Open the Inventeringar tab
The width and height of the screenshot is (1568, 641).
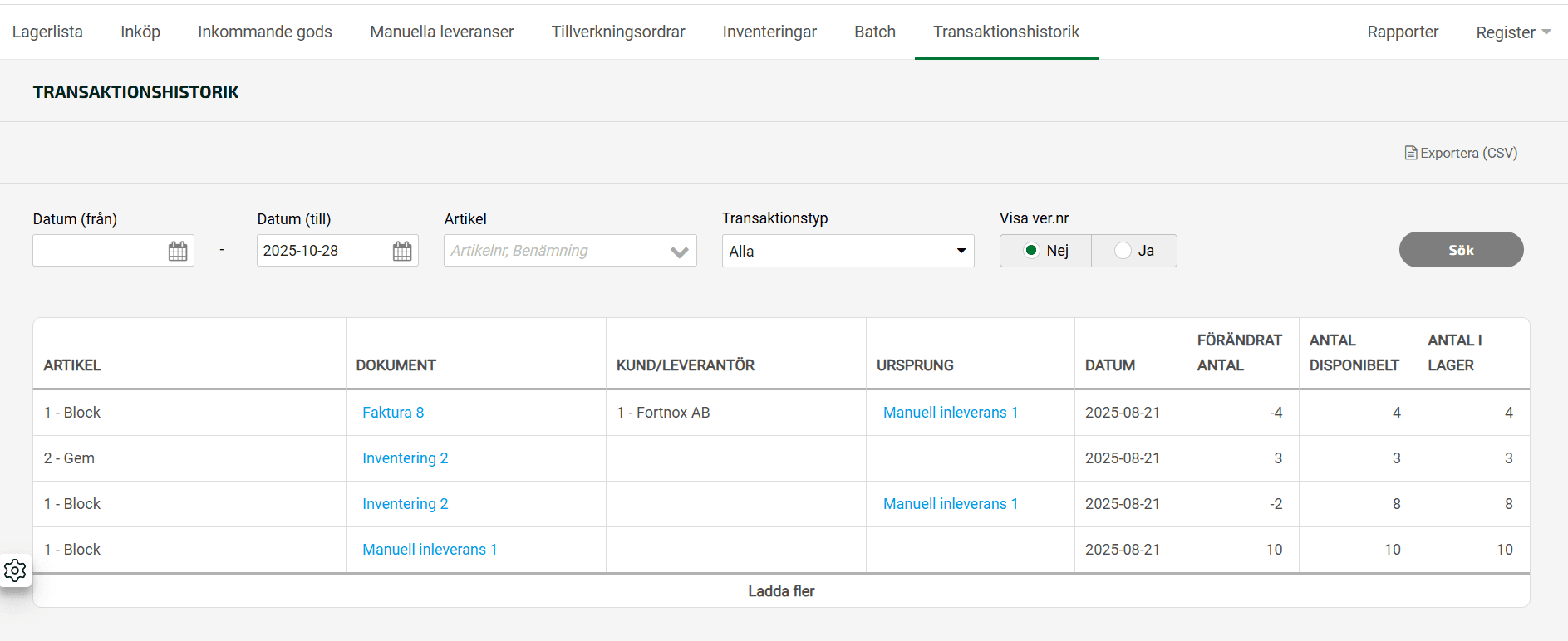[769, 32]
